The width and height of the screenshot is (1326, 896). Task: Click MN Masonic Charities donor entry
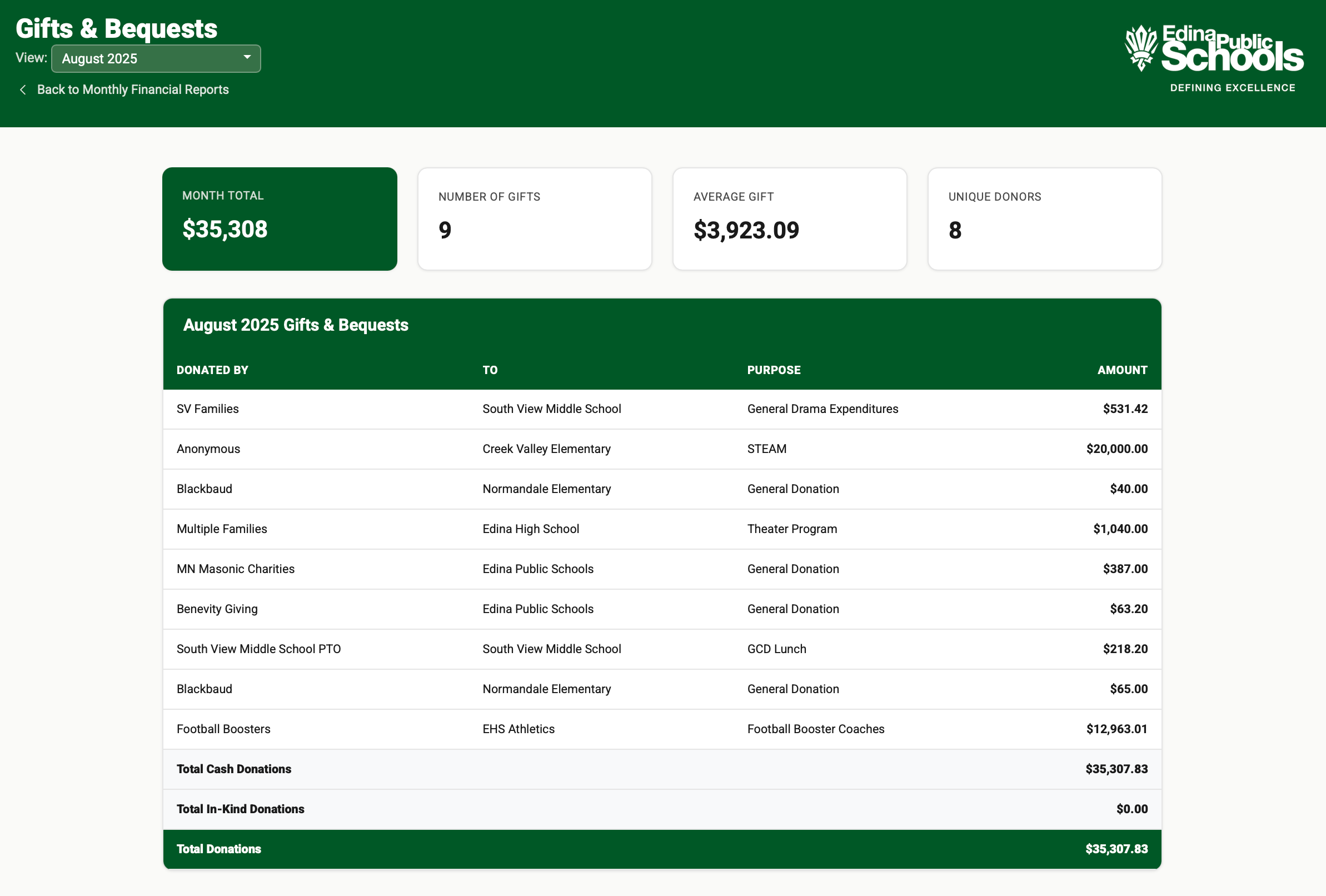[236, 569]
